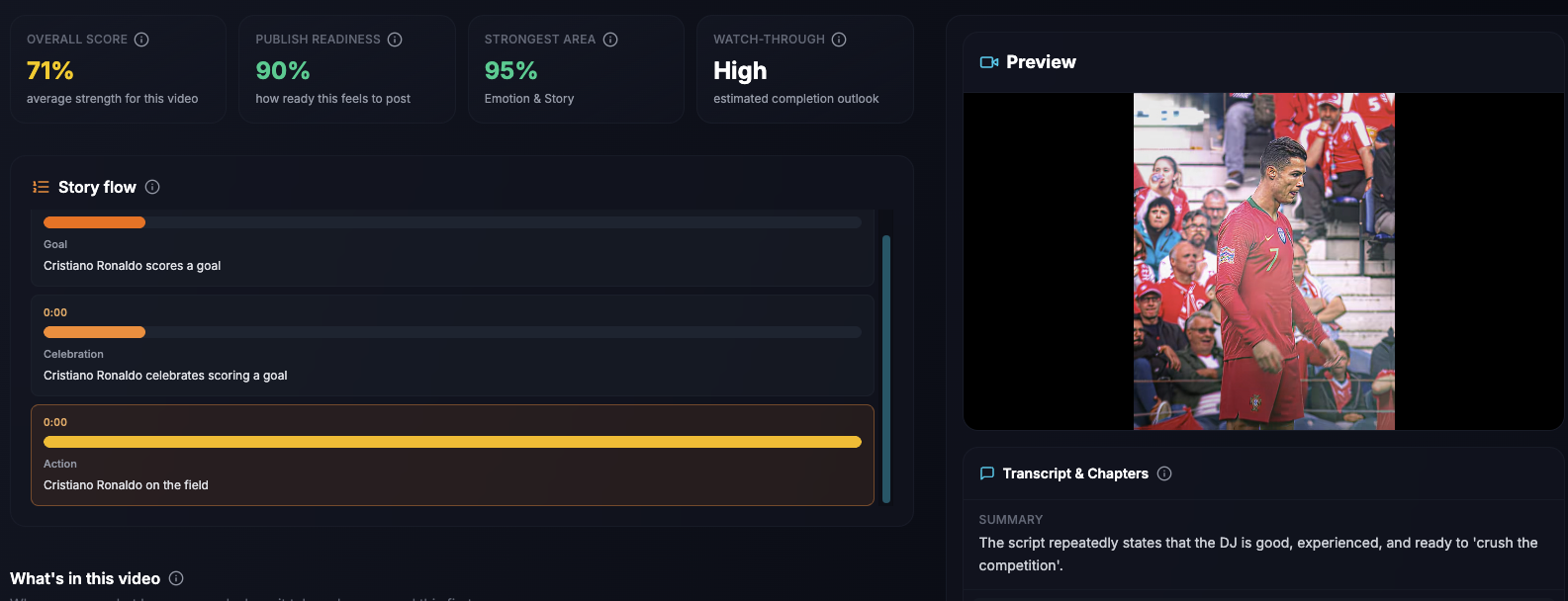
Task: Select the Action story segment card
Action: coord(452,455)
